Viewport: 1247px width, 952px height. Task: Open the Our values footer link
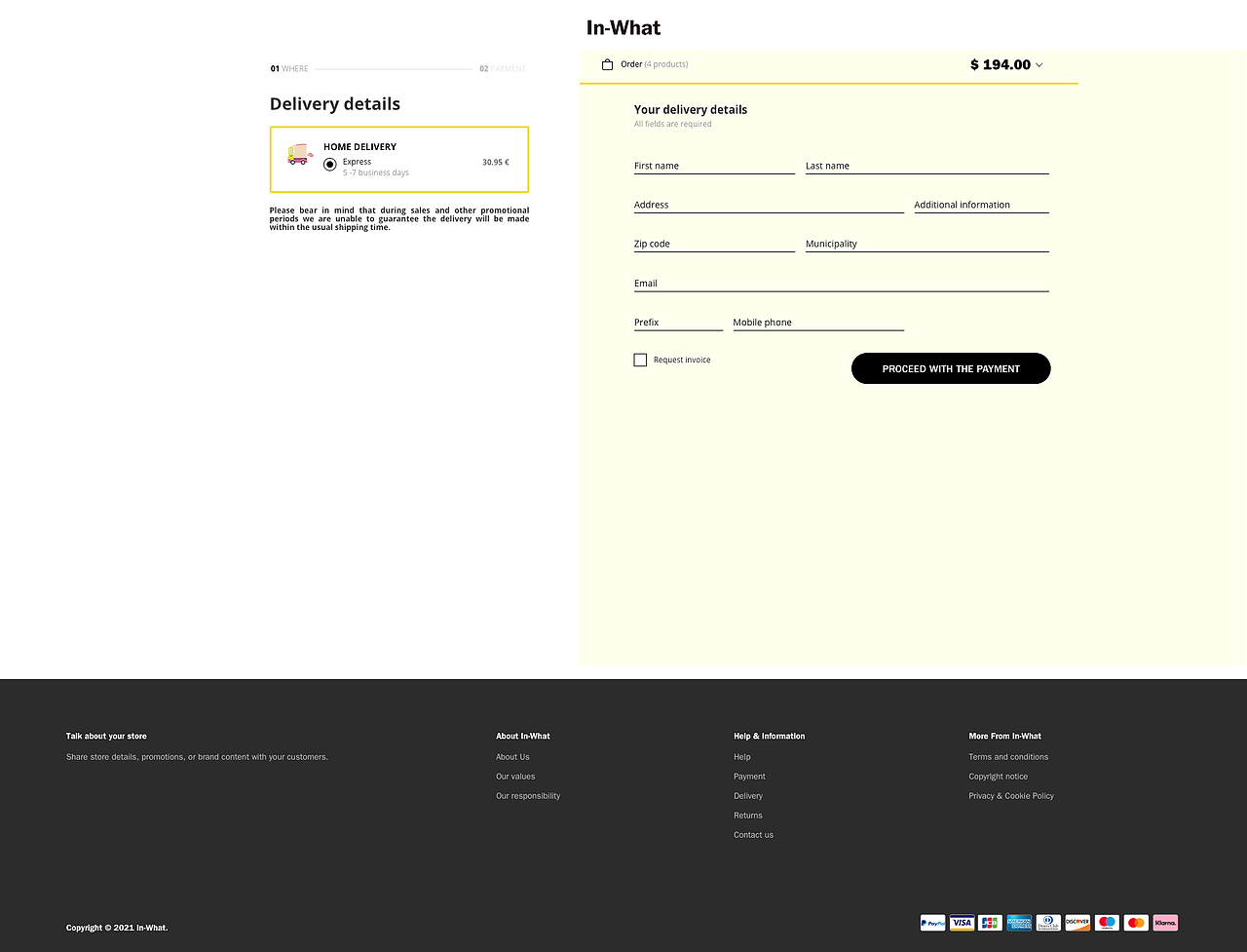coord(515,777)
